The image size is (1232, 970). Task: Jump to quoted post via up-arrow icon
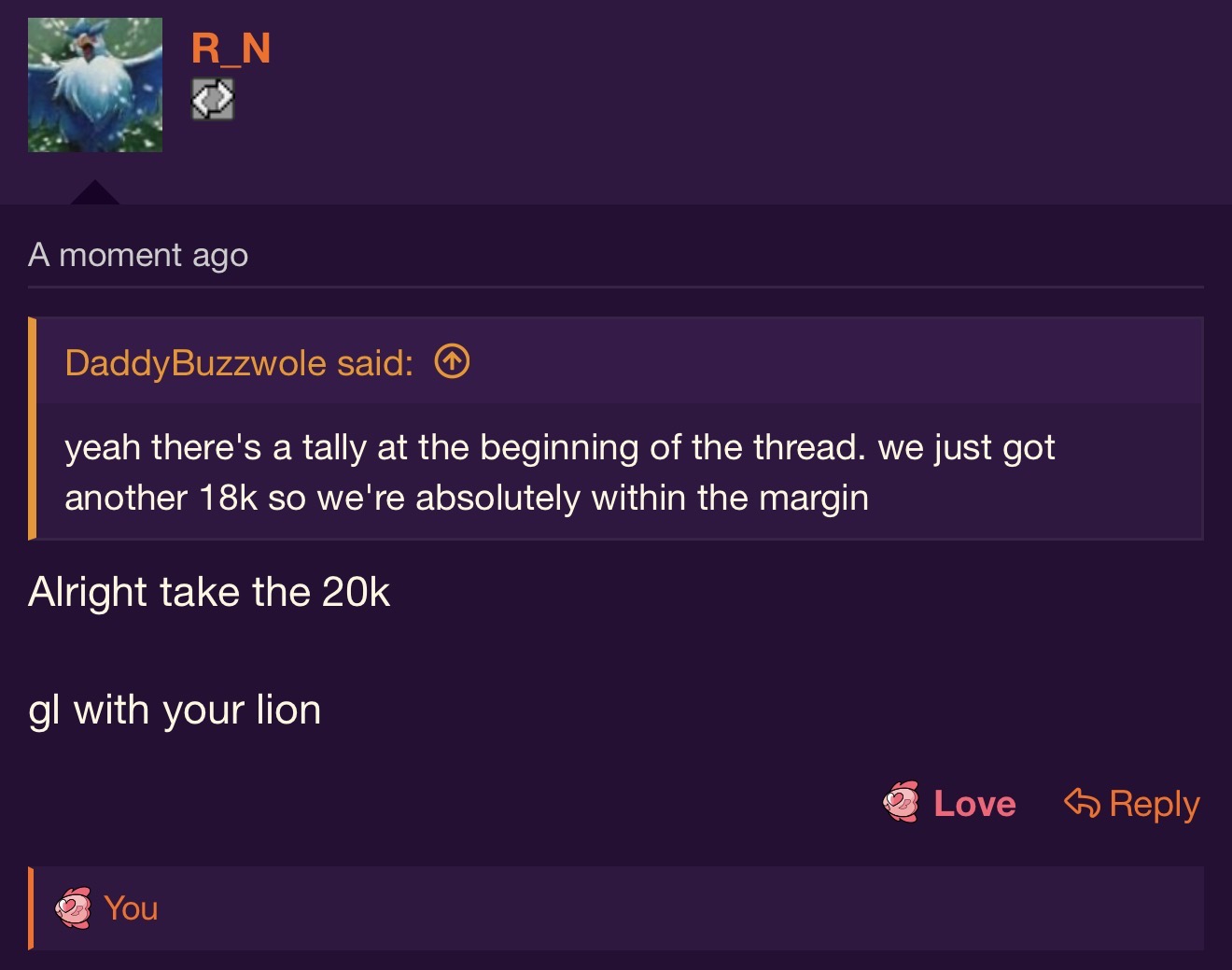(x=453, y=361)
